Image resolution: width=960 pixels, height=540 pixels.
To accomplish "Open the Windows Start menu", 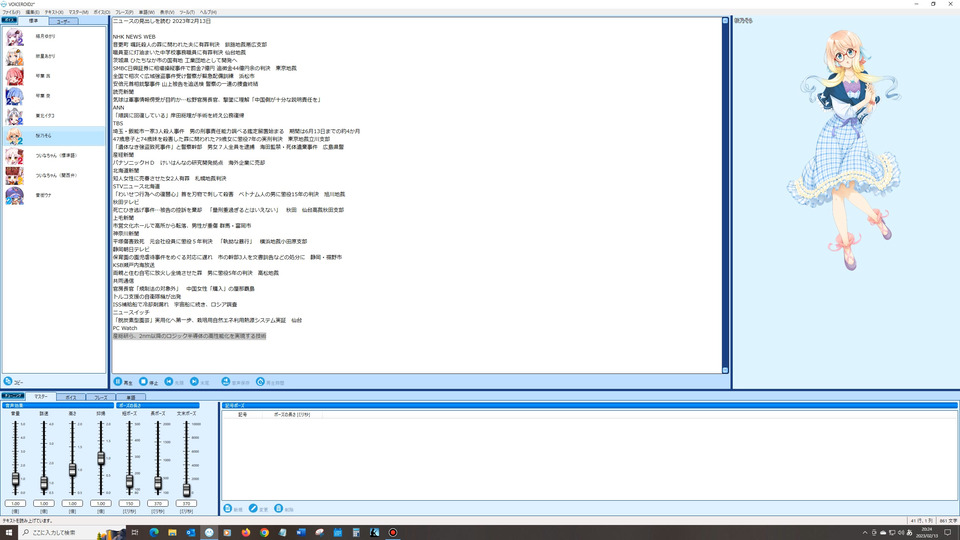I will pos(9,533).
